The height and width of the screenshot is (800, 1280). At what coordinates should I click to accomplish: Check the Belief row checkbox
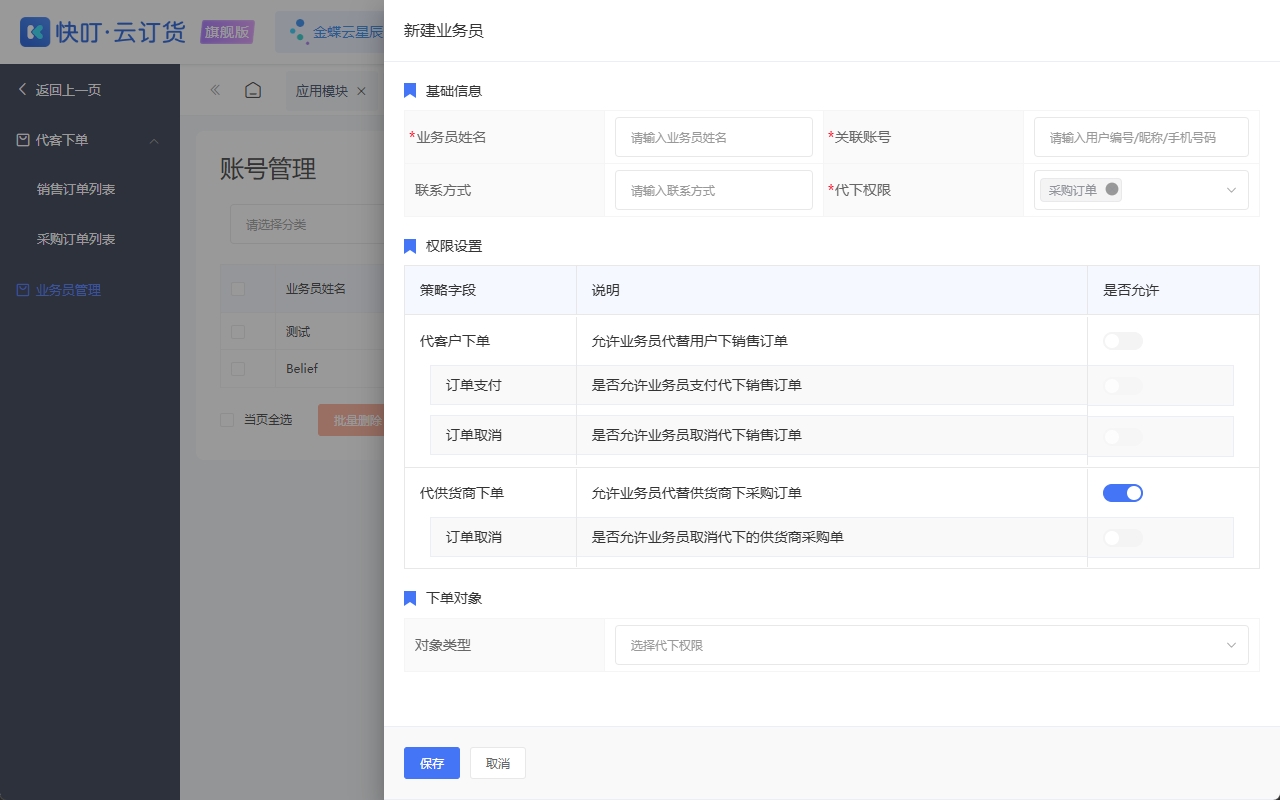238,369
